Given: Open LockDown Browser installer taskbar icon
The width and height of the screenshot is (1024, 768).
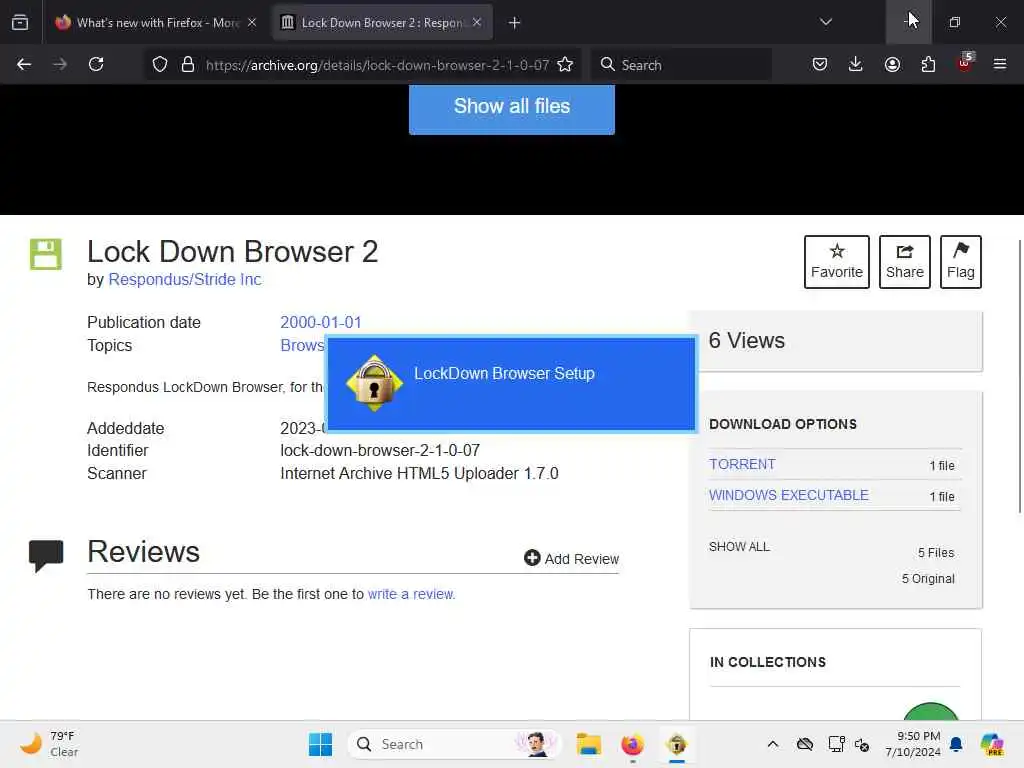Looking at the screenshot, I should pyautogui.click(x=677, y=744).
